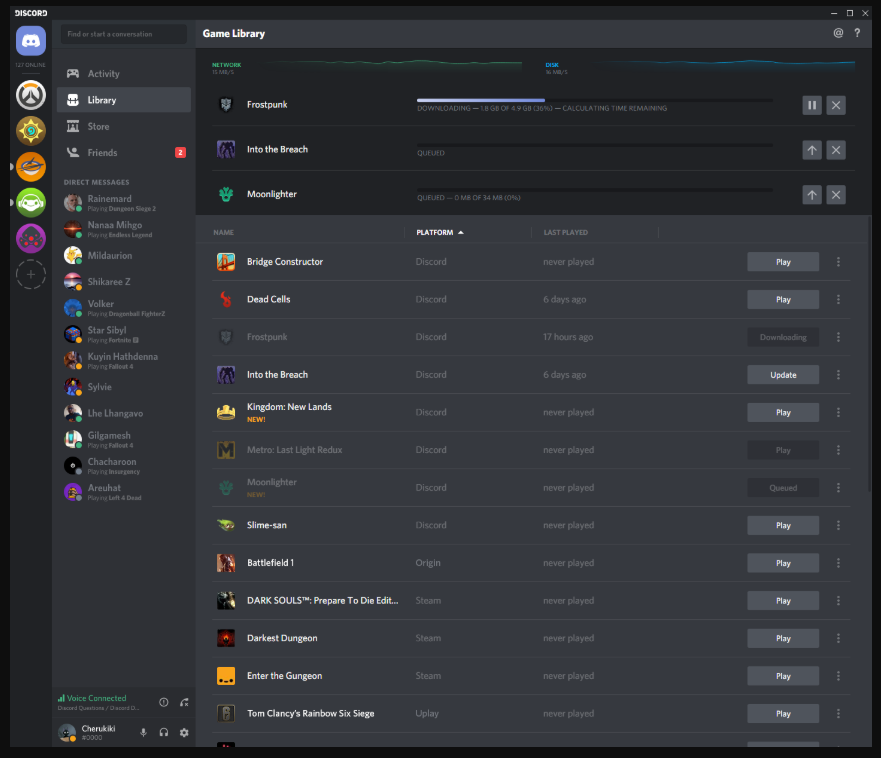Open the Overwatch server icon
Image resolution: width=881 pixels, height=758 pixels.
(31, 95)
